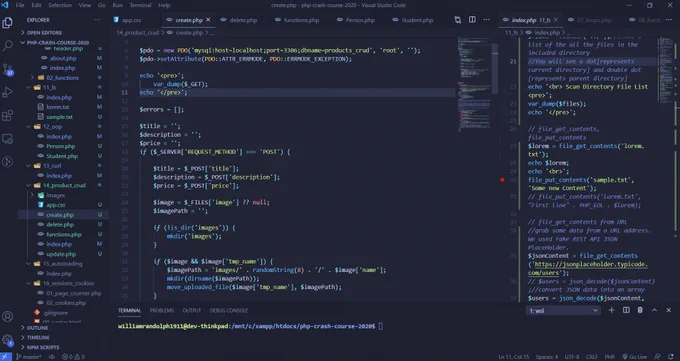The height and width of the screenshot is (361, 680).
Task: Open More Actions for the right editor group
Action: pos(669,20)
